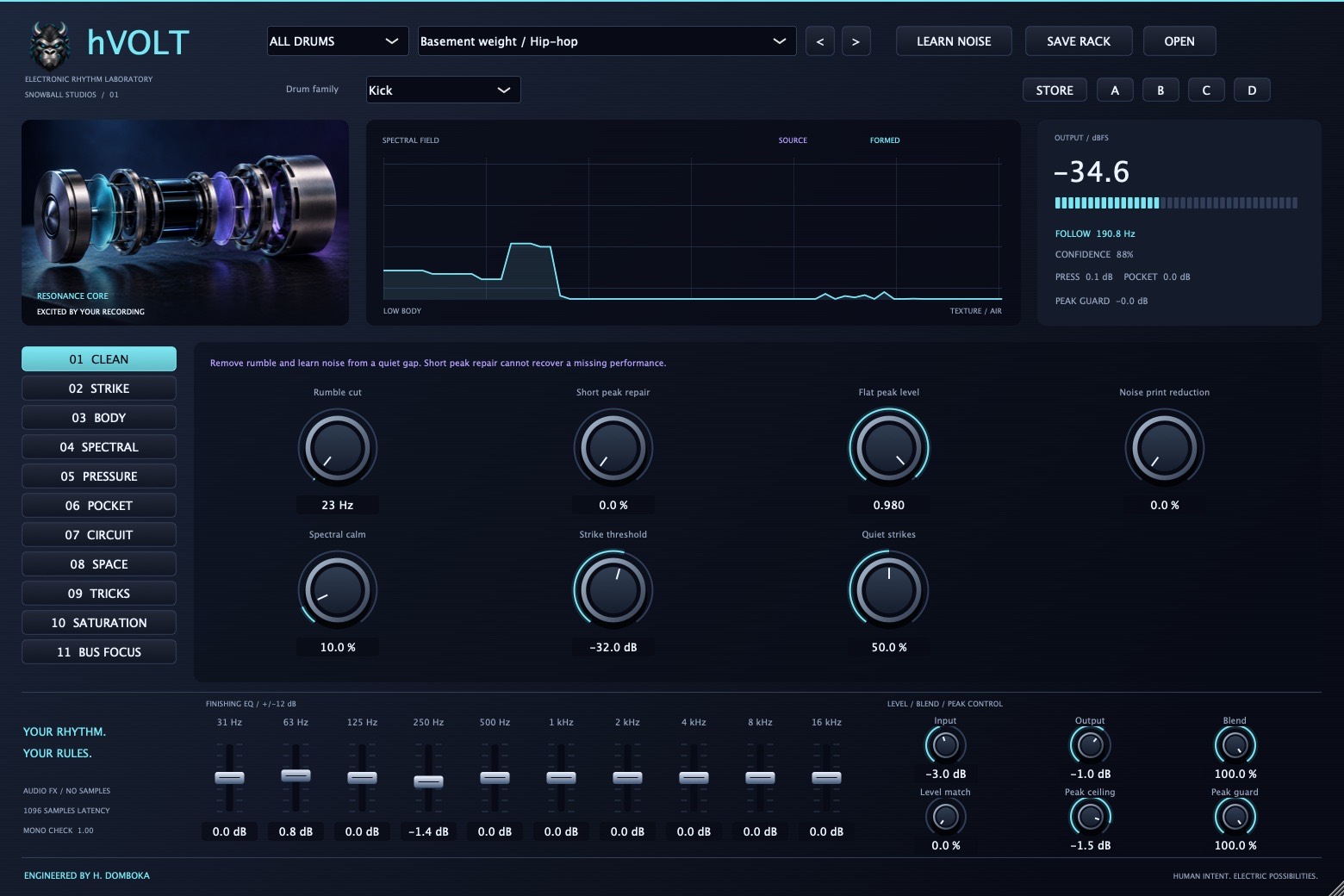This screenshot has width=1344, height=896.
Task: Switch to the 01 CLEAN tab
Action: pos(99,359)
